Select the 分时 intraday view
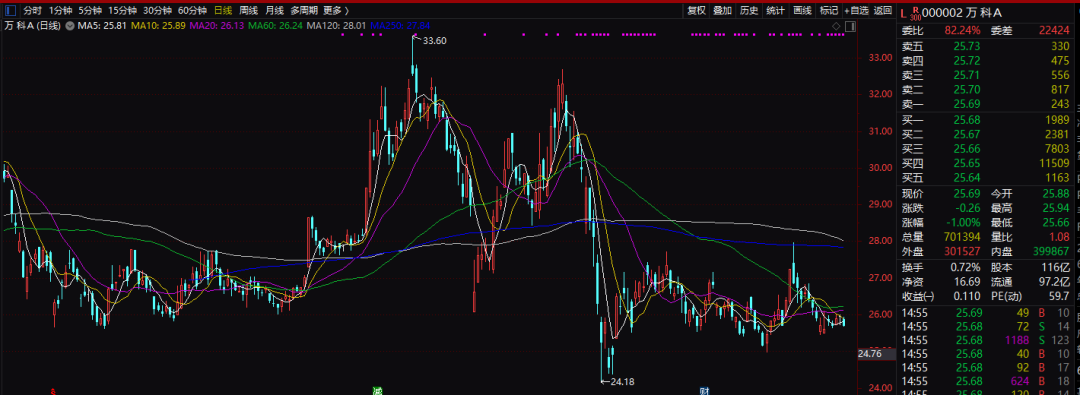The width and height of the screenshot is (1080, 395). [32, 10]
